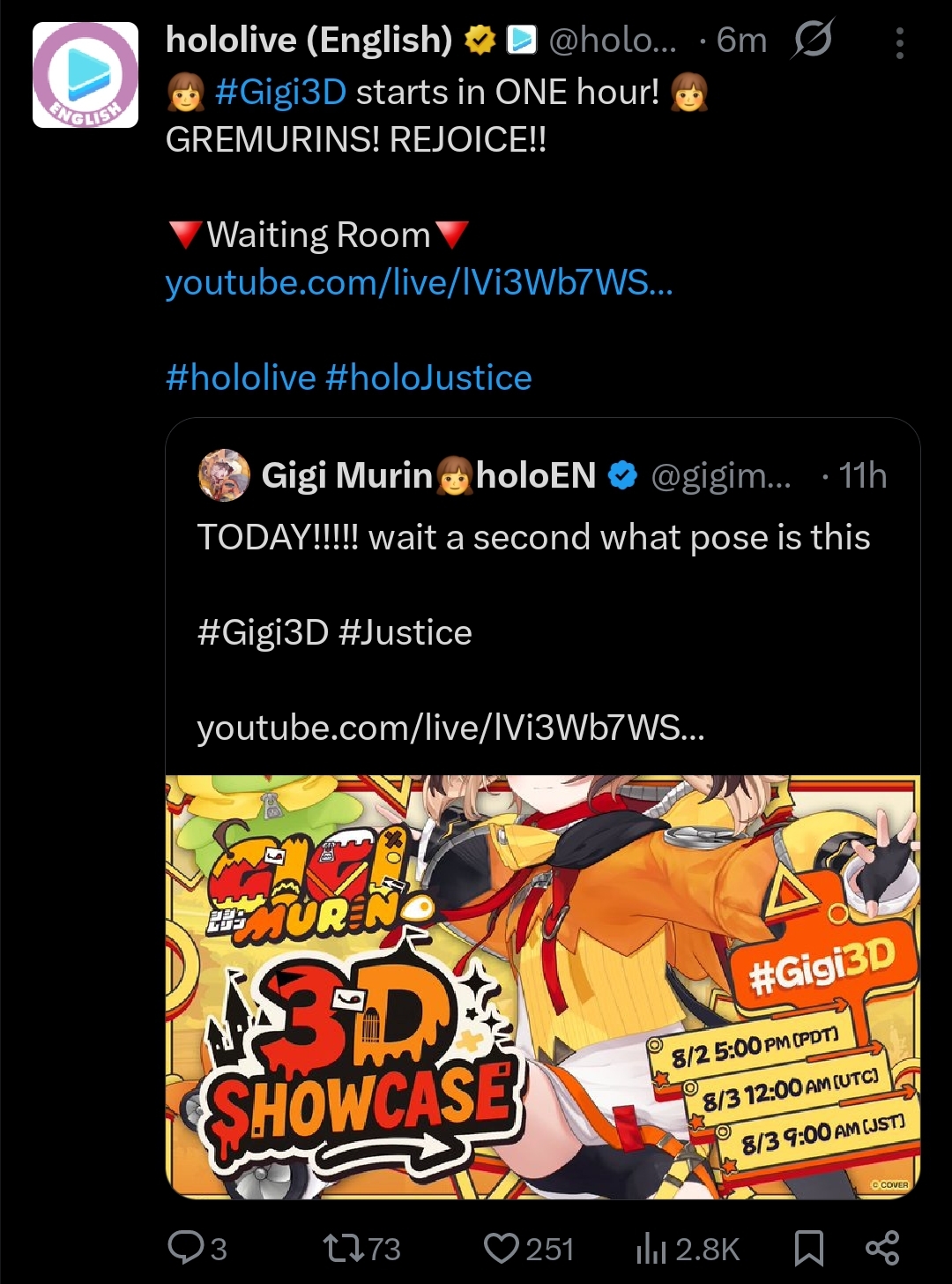
Task: Bookmark this tweet
Action: coord(808,1248)
